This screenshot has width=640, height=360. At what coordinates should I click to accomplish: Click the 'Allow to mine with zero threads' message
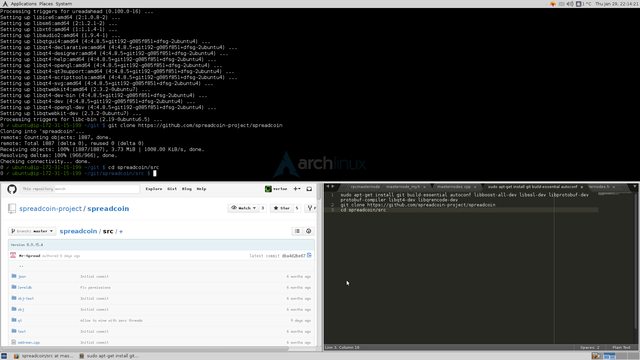[111, 321]
